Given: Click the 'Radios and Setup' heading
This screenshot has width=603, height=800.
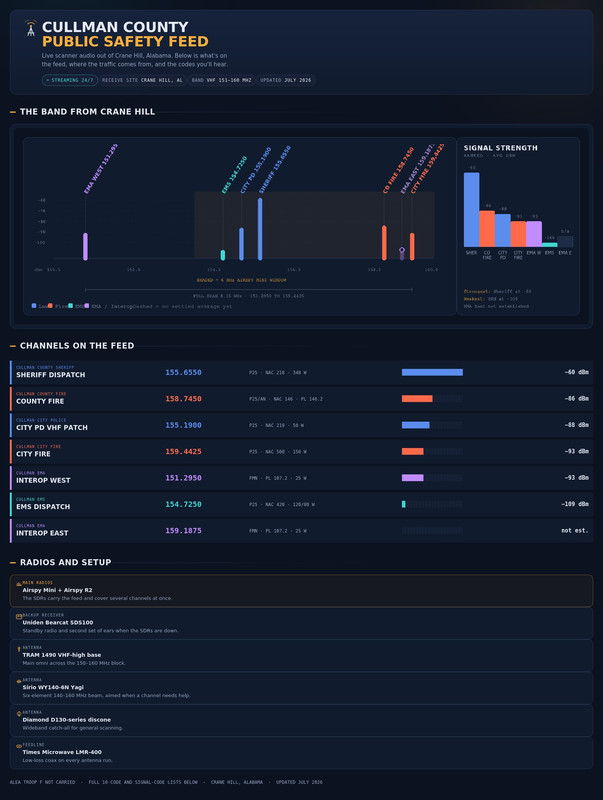Looking at the screenshot, I should click(x=65, y=562).
